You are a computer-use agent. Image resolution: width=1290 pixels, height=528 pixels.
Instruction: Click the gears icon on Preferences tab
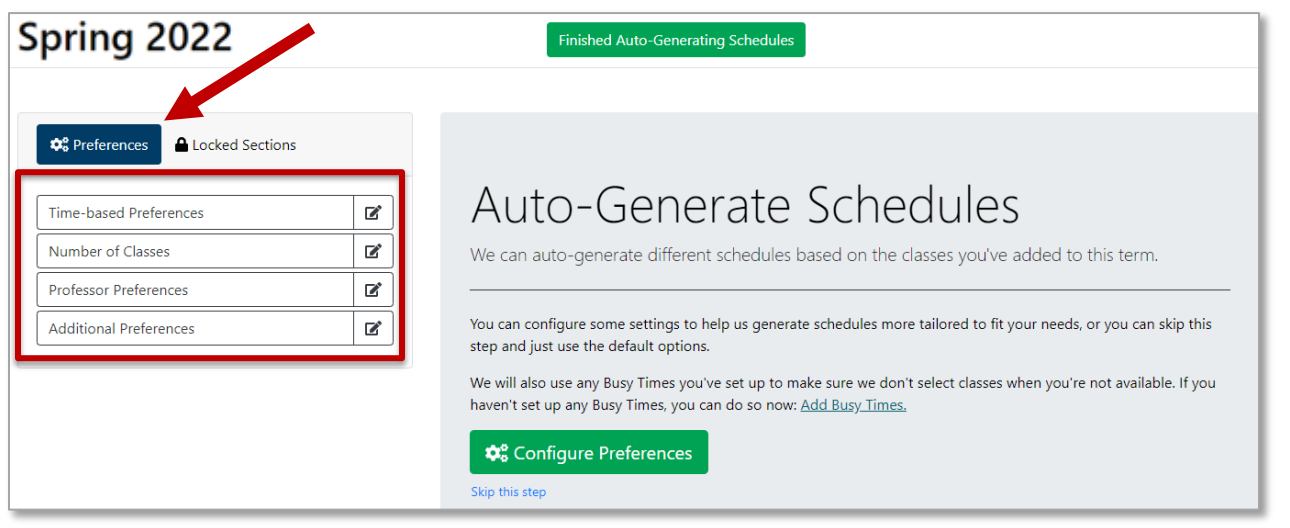point(59,145)
